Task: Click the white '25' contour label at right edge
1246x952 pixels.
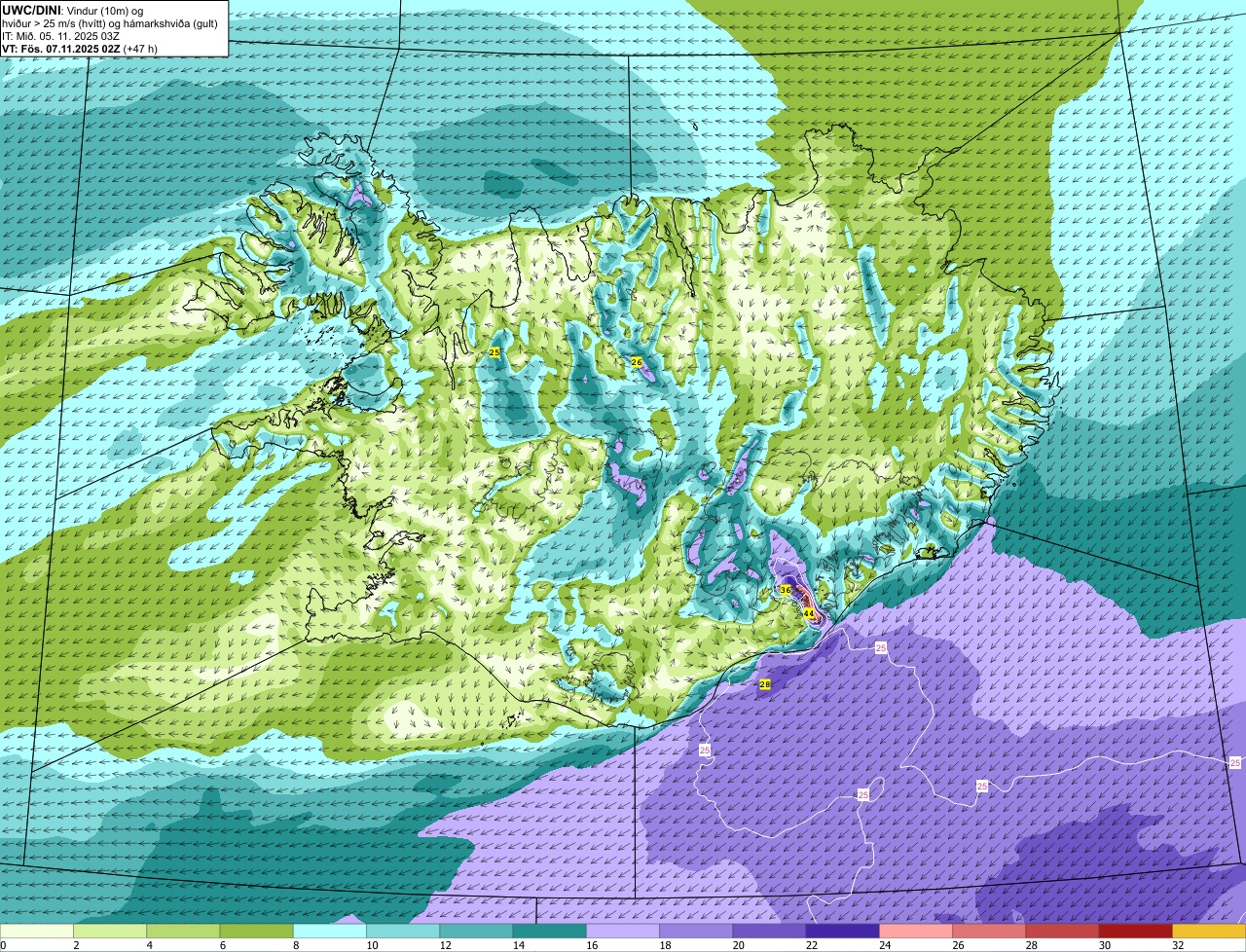Action: click(x=1235, y=762)
